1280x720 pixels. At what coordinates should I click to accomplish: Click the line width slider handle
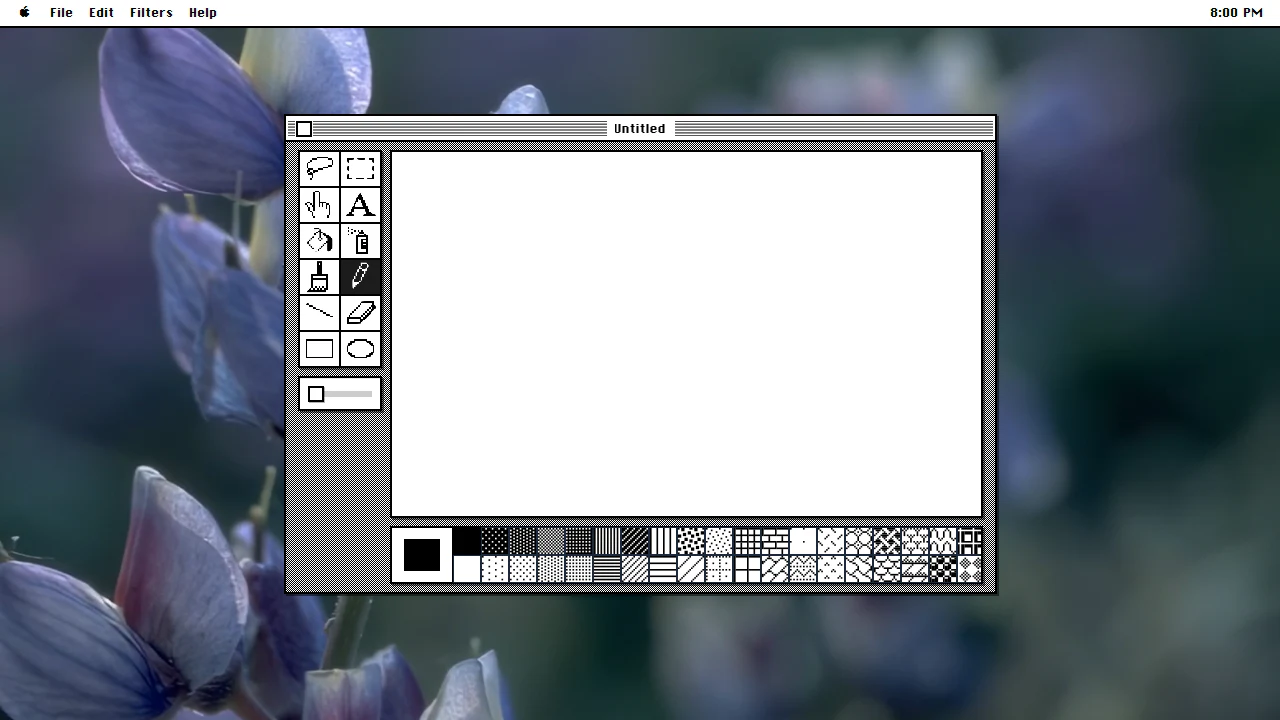pyautogui.click(x=316, y=394)
